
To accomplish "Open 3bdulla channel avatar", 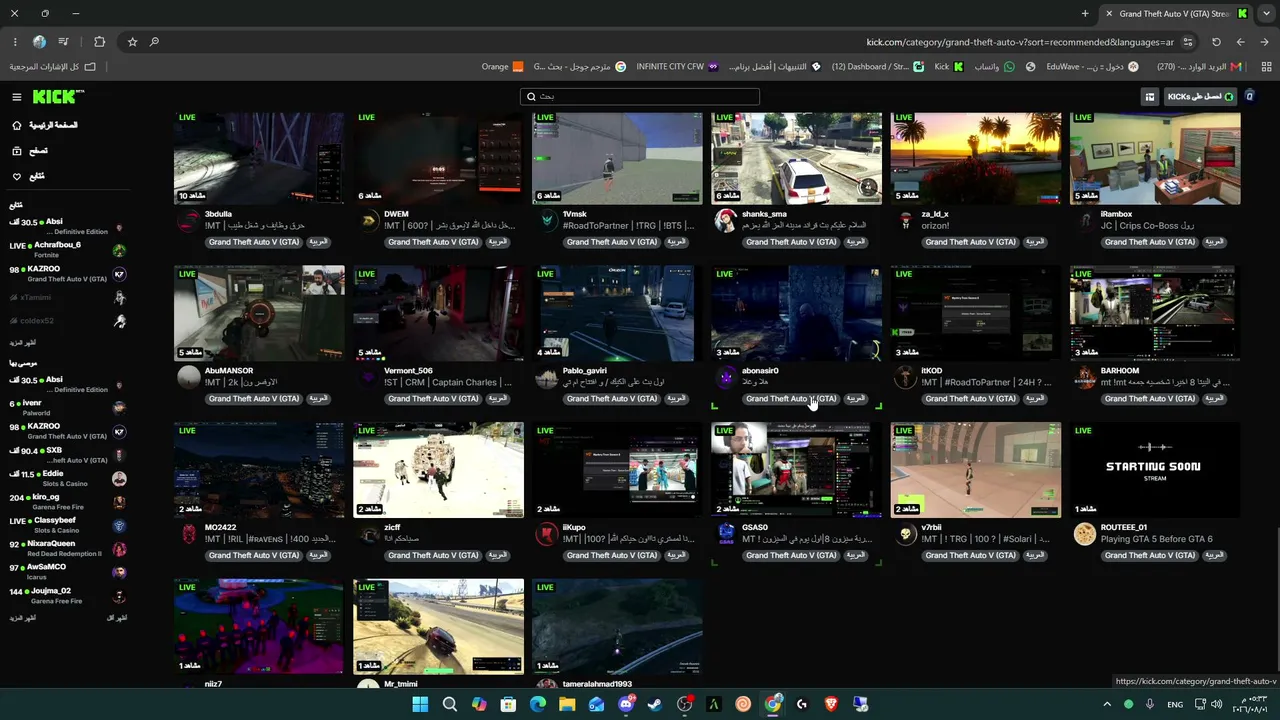I will coord(188,221).
